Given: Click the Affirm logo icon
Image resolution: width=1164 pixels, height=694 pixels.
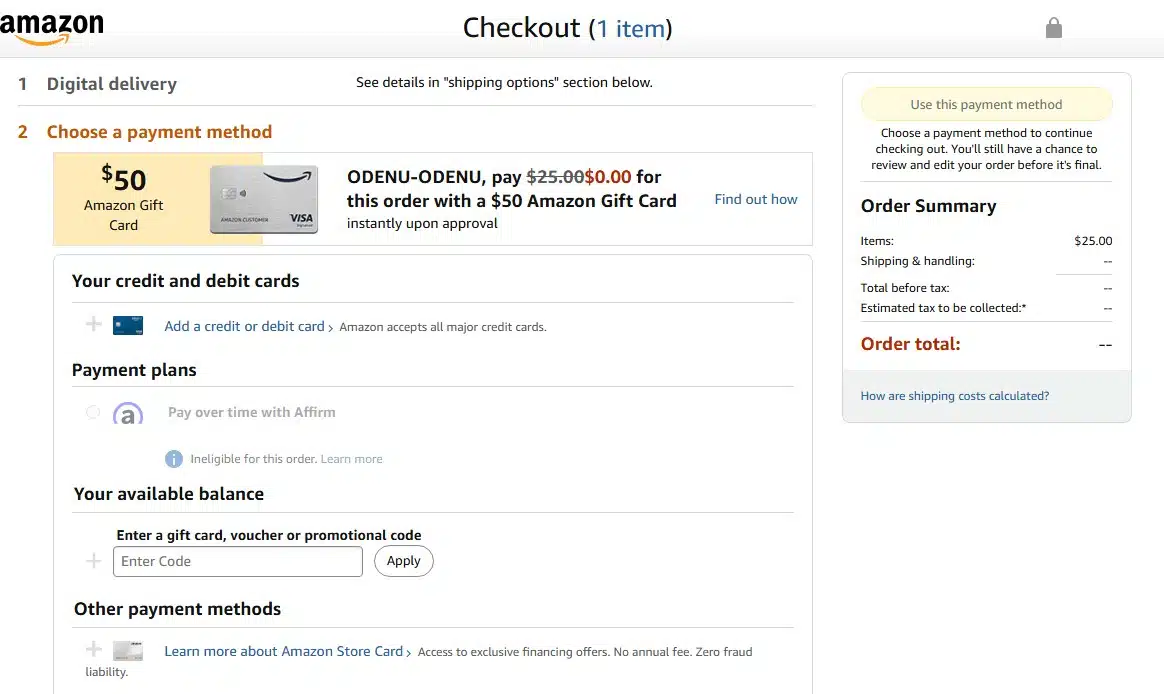Looking at the screenshot, I should [127, 413].
